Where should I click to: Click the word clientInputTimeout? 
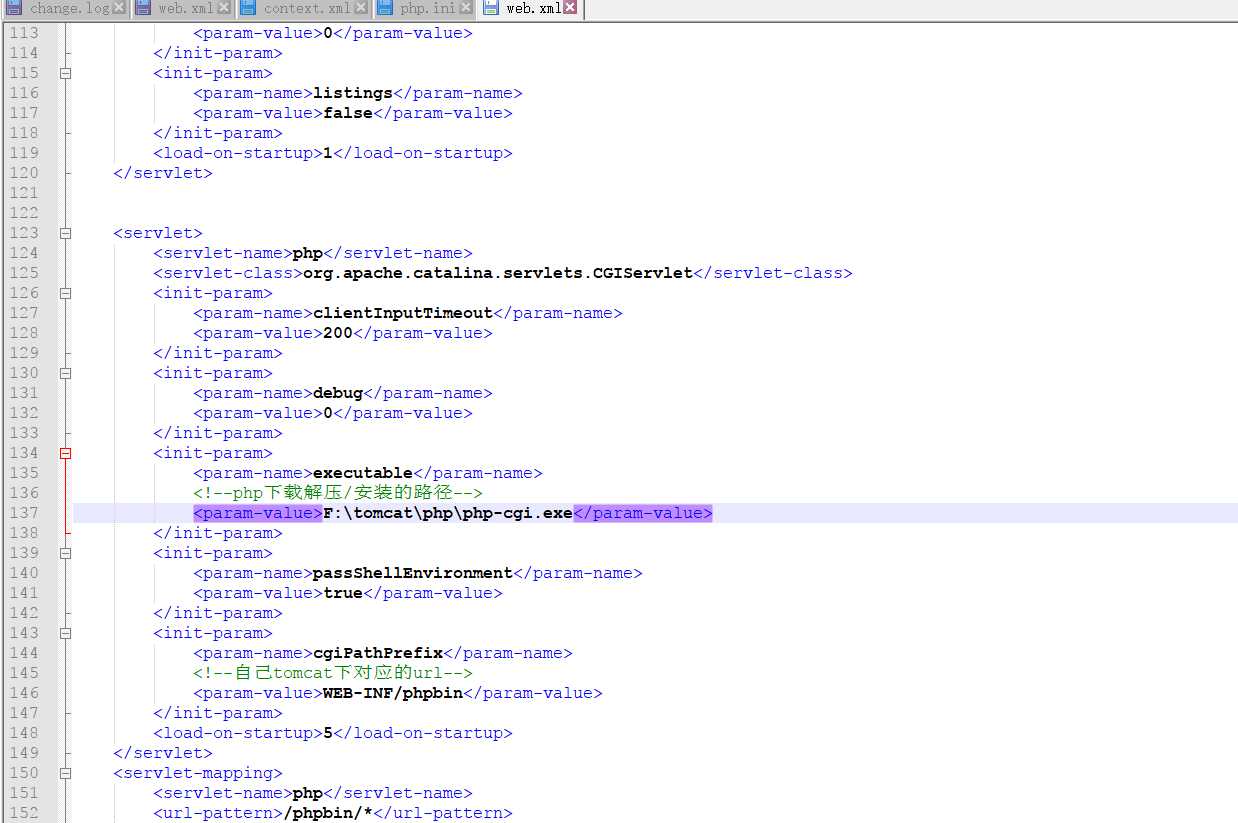[x=403, y=313]
